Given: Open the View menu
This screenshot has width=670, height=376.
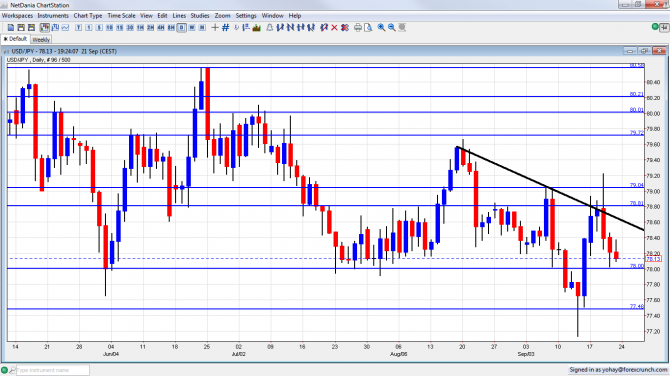Looking at the screenshot, I should pyautogui.click(x=146, y=16).
